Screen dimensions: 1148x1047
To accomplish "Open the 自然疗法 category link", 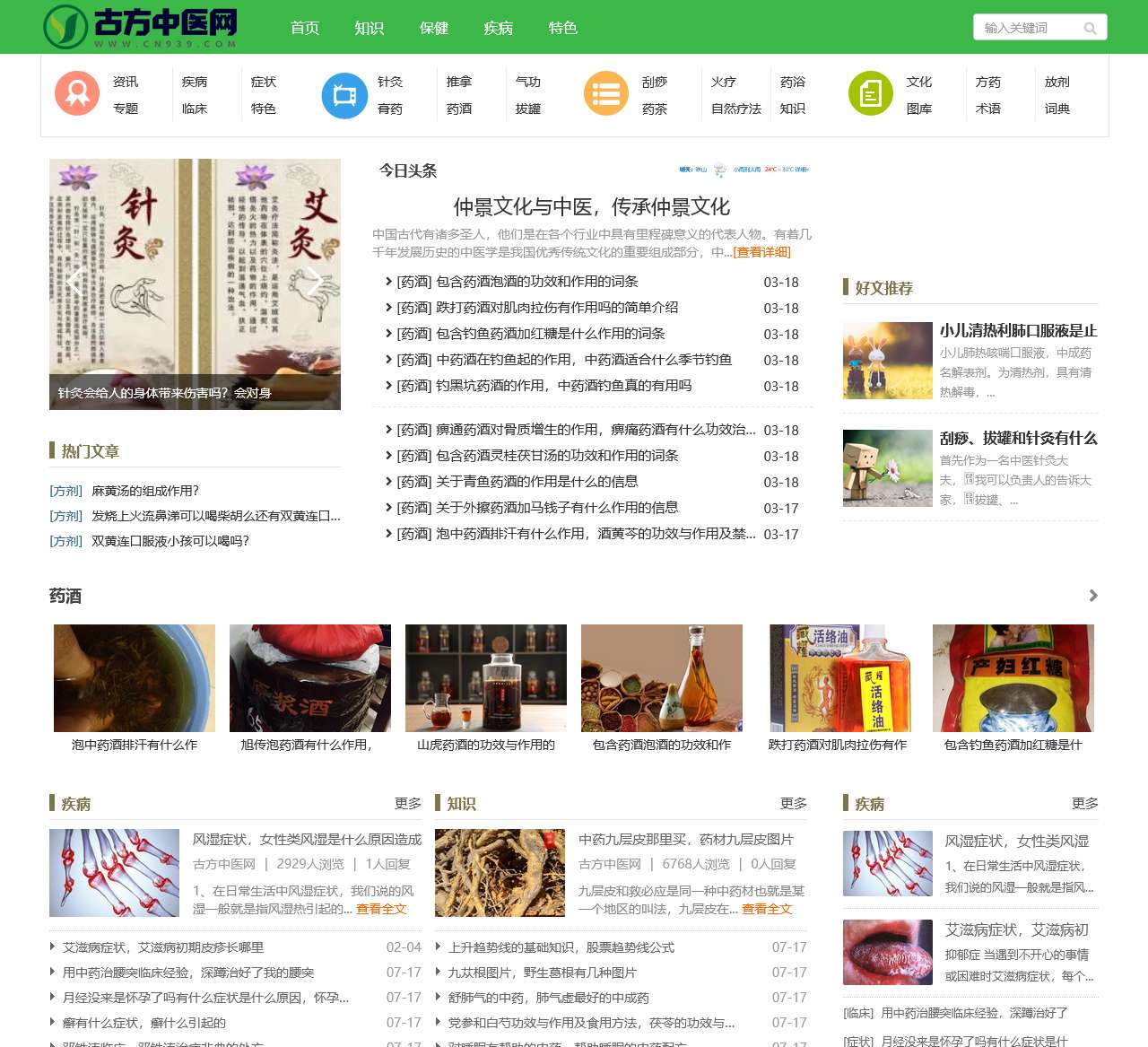I will pos(736,109).
